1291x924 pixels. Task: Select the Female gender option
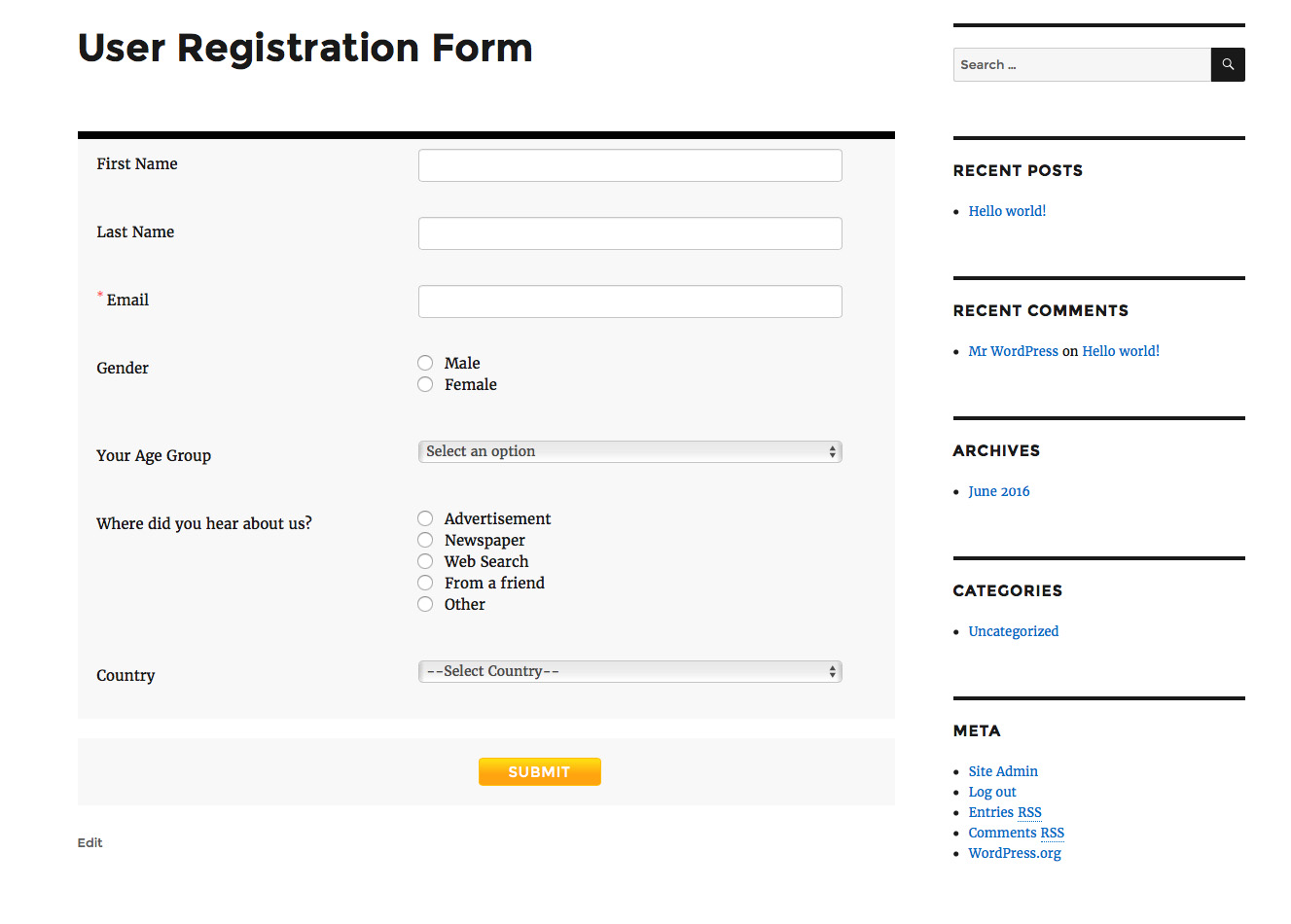[x=425, y=383]
